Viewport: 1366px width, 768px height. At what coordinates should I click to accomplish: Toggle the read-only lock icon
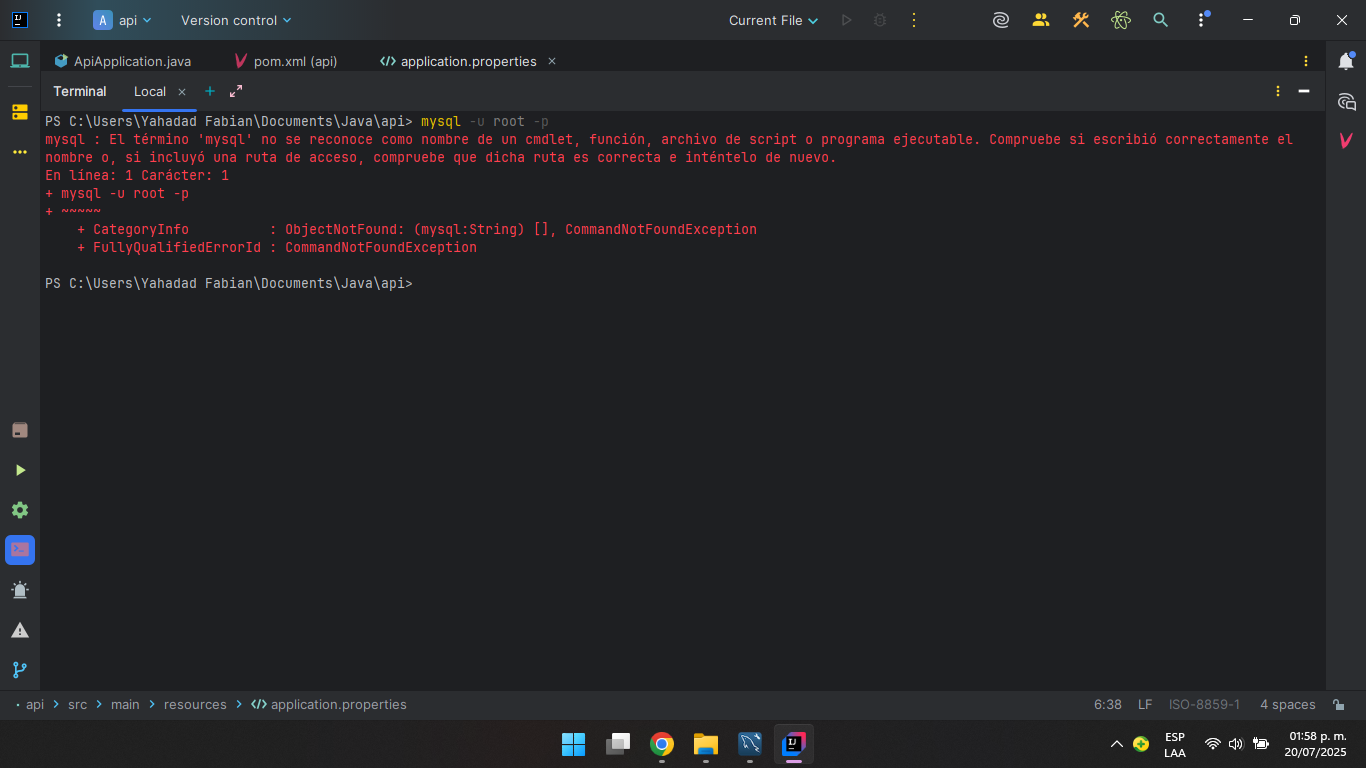1337,704
